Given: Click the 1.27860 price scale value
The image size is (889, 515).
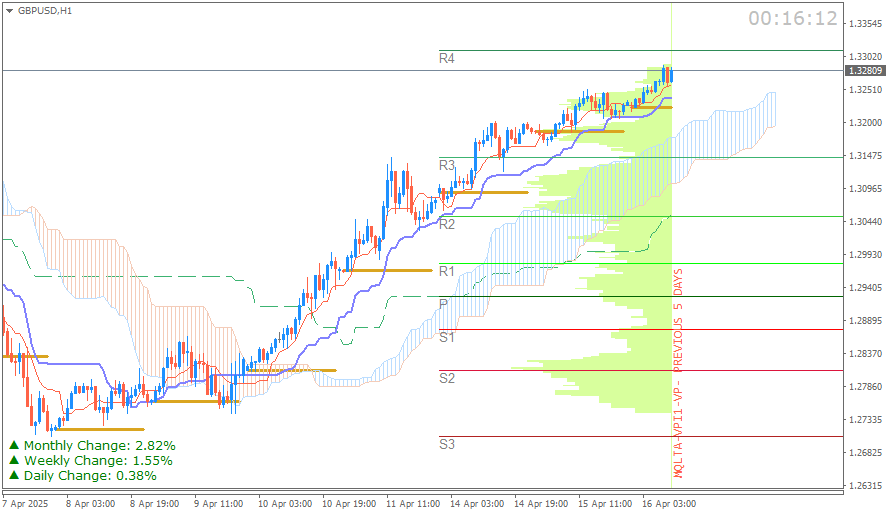Looking at the screenshot, I should (x=865, y=387).
